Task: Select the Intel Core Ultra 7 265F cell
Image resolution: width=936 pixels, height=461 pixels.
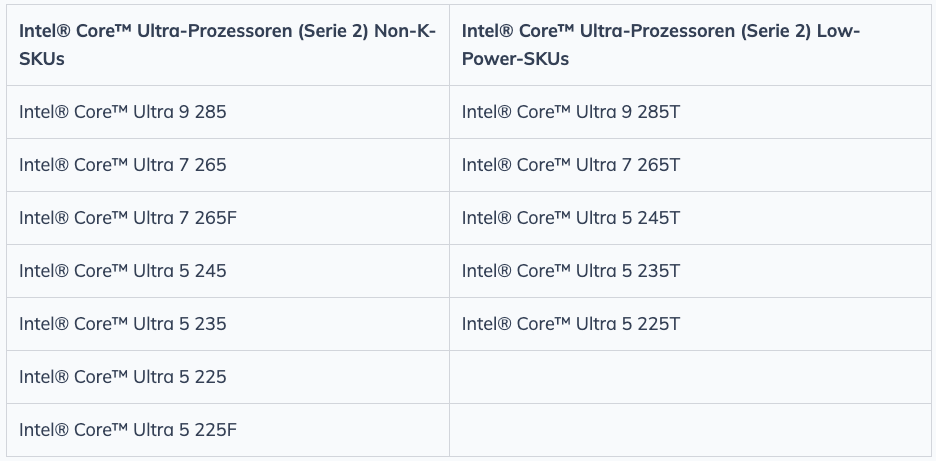Action: 227,218
